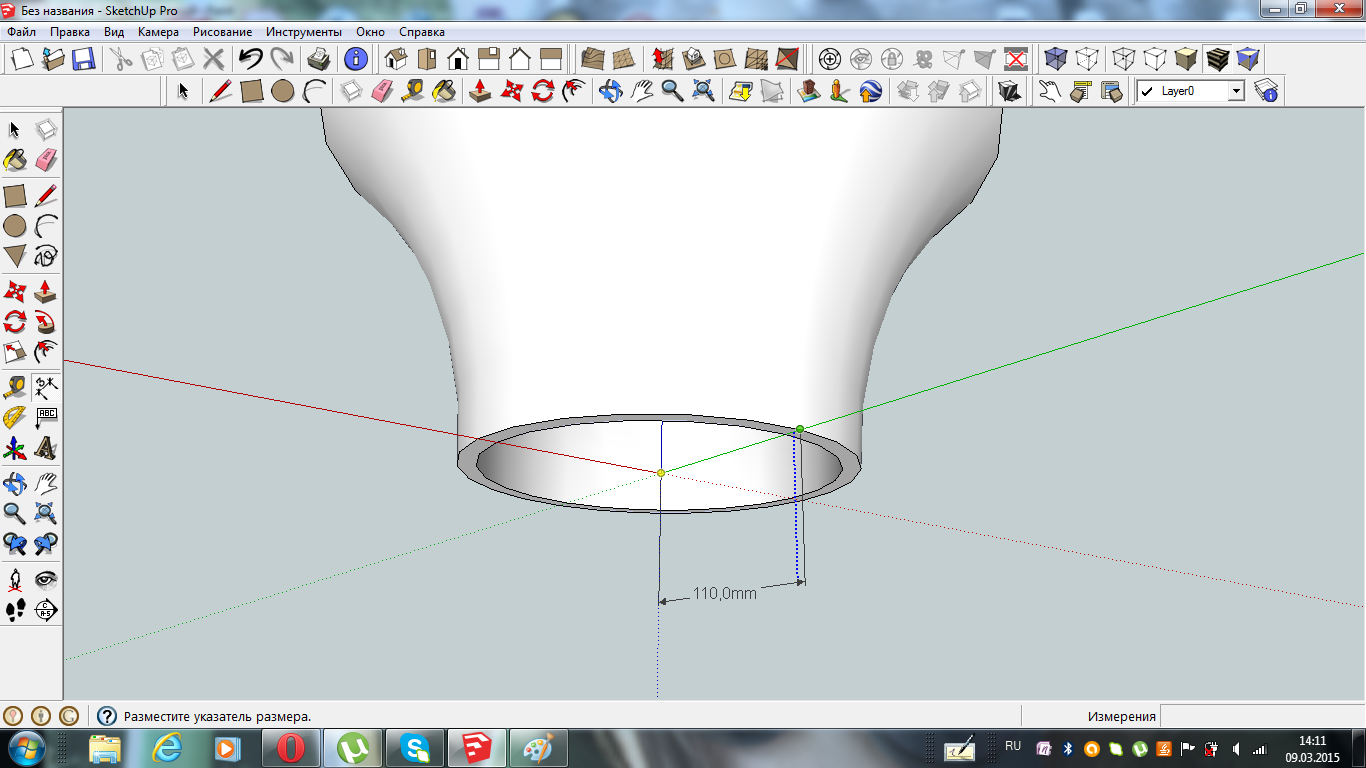Viewport: 1366px width, 768px height.
Task: Switch to Monochrome face style
Action: 1249,59
